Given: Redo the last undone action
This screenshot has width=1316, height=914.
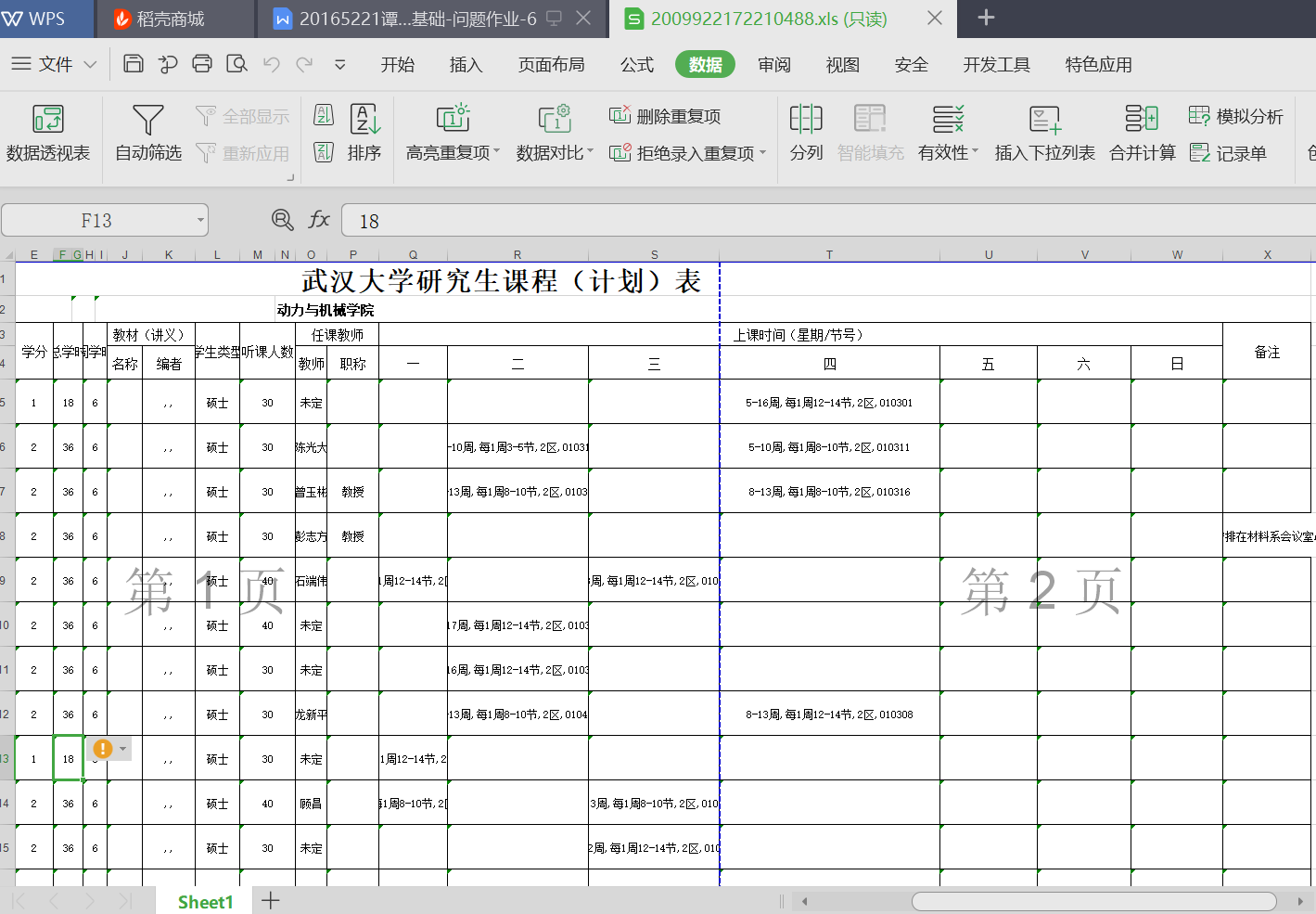Looking at the screenshot, I should click(x=304, y=64).
